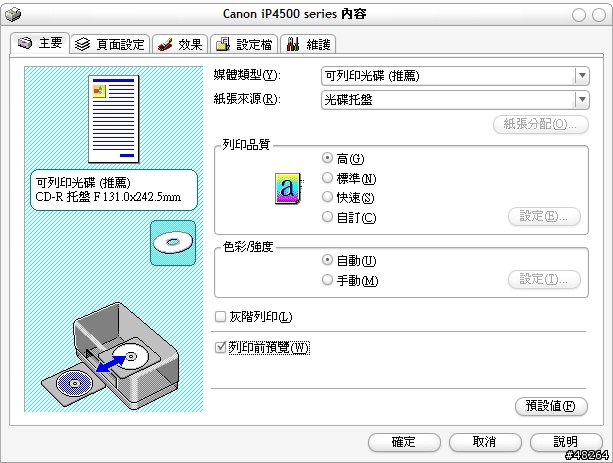Expand the 紙張來源 dropdown arrow
The image size is (613, 463).
tap(582, 100)
